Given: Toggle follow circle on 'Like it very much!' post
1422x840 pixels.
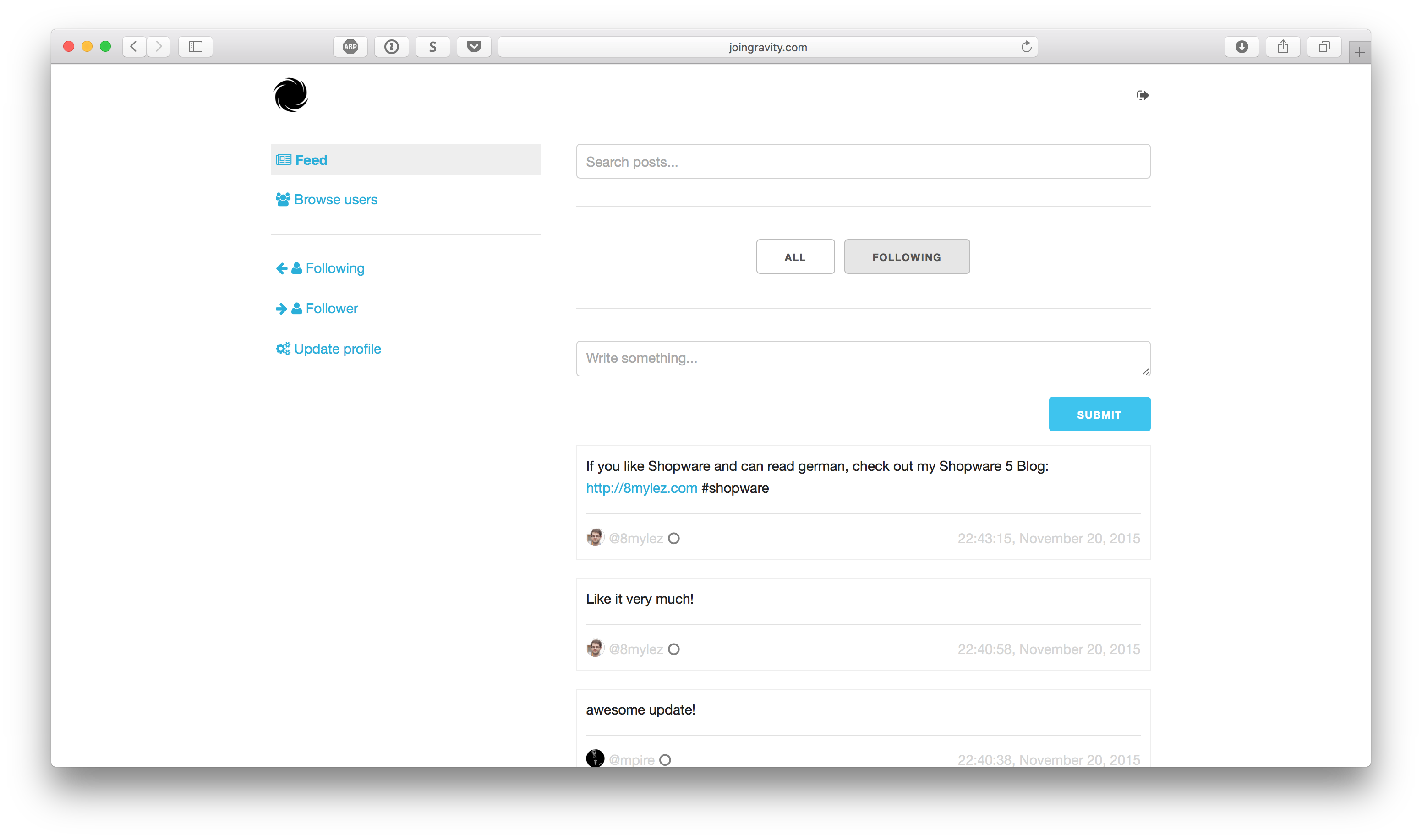Looking at the screenshot, I should click(673, 649).
